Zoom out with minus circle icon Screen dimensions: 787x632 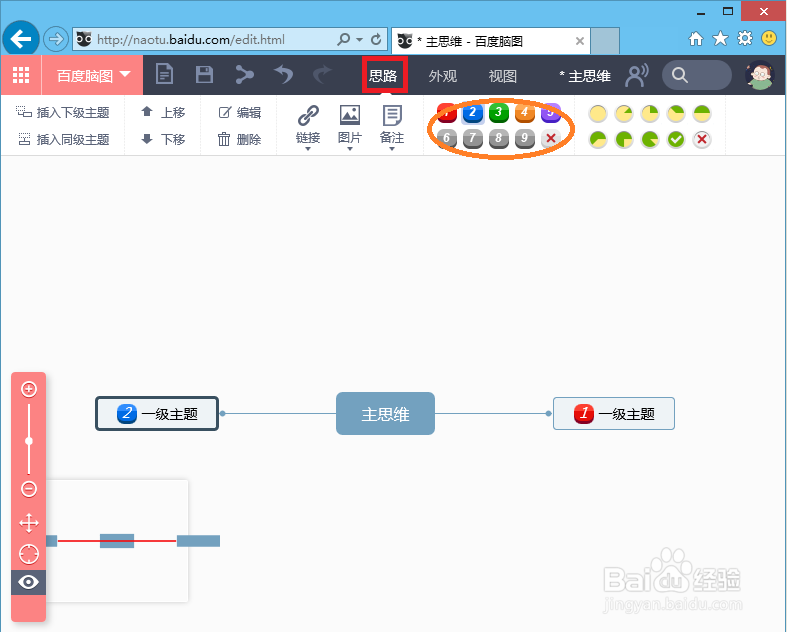coord(29,488)
